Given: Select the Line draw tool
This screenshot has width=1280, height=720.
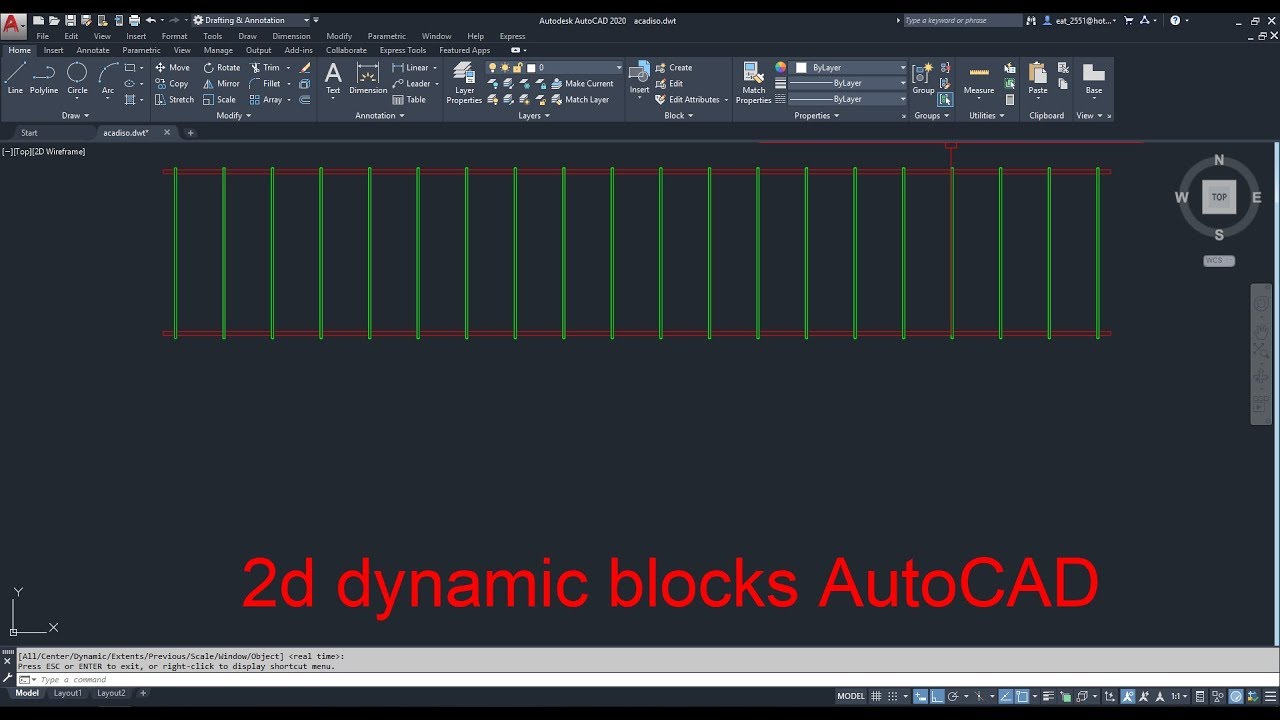Looking at the screenshot, I should coord(15,78).
